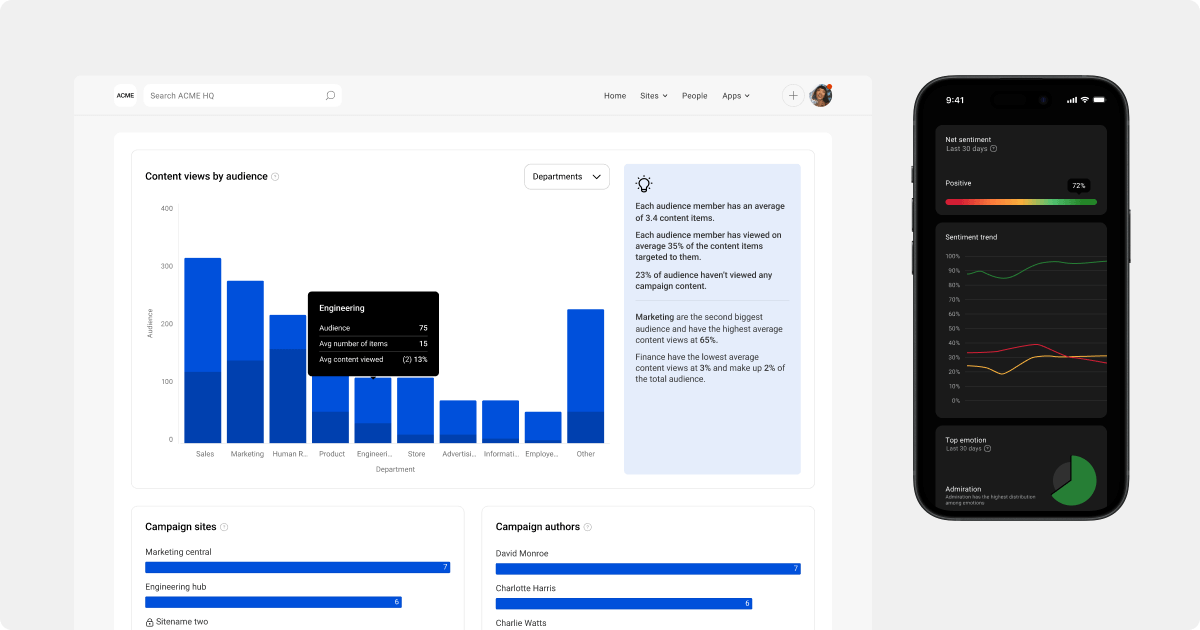The height and width of the screenshot is (630, 1200).
Task: Click the tooltip's Avg content viewed row
Action: [x=373, y=359]
